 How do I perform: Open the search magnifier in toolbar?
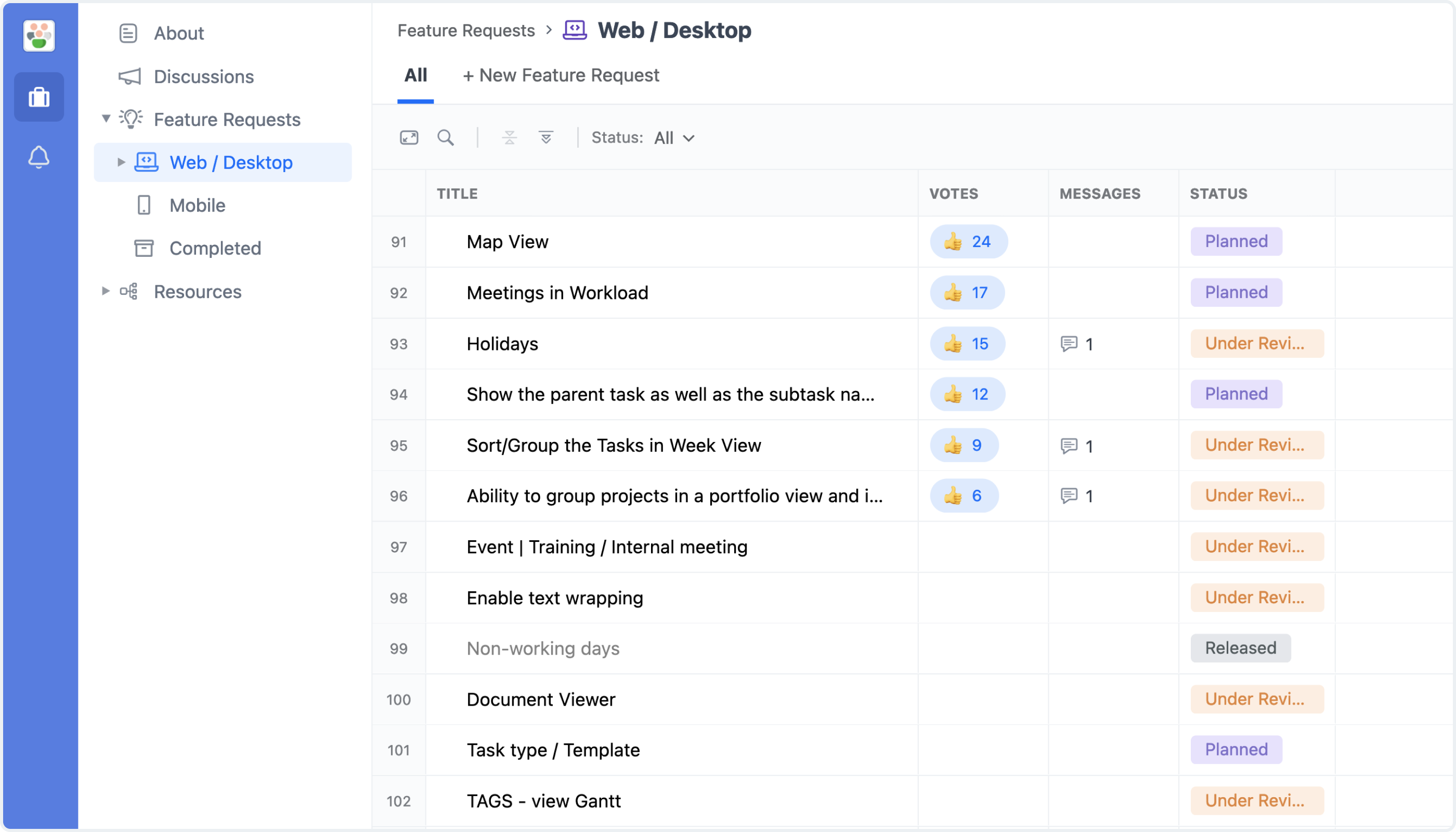[446, 138]
